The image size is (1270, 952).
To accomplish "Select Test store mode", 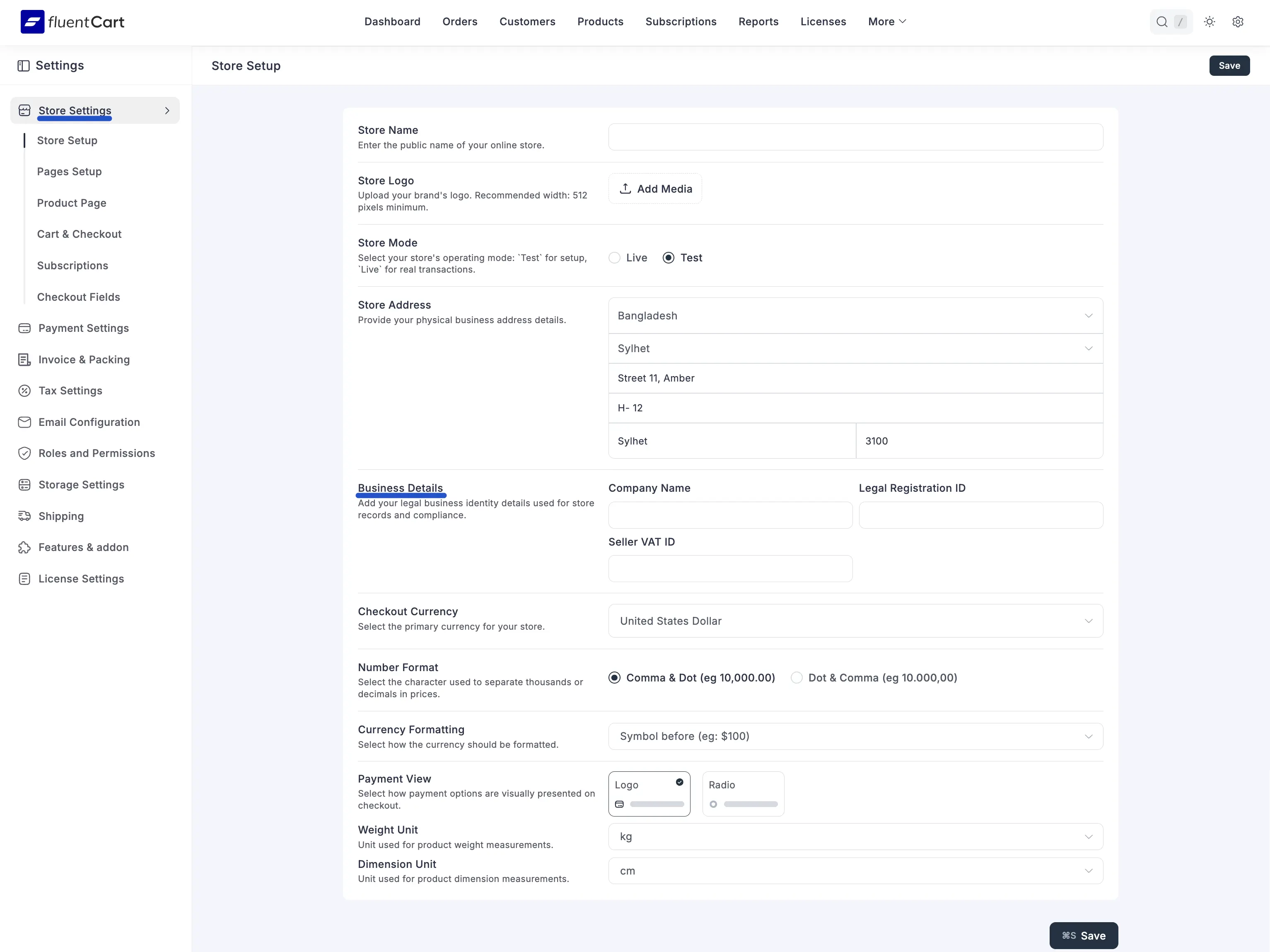I will [682, 258].
